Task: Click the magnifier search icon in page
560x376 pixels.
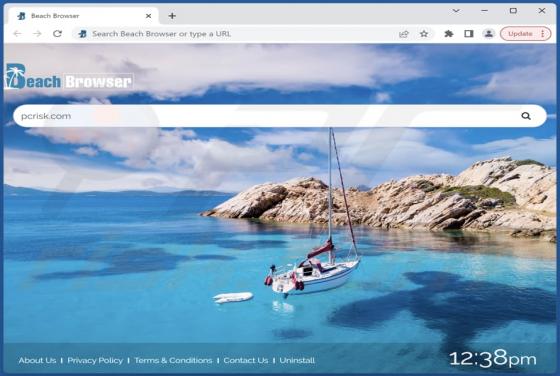Action: [526, 116]
